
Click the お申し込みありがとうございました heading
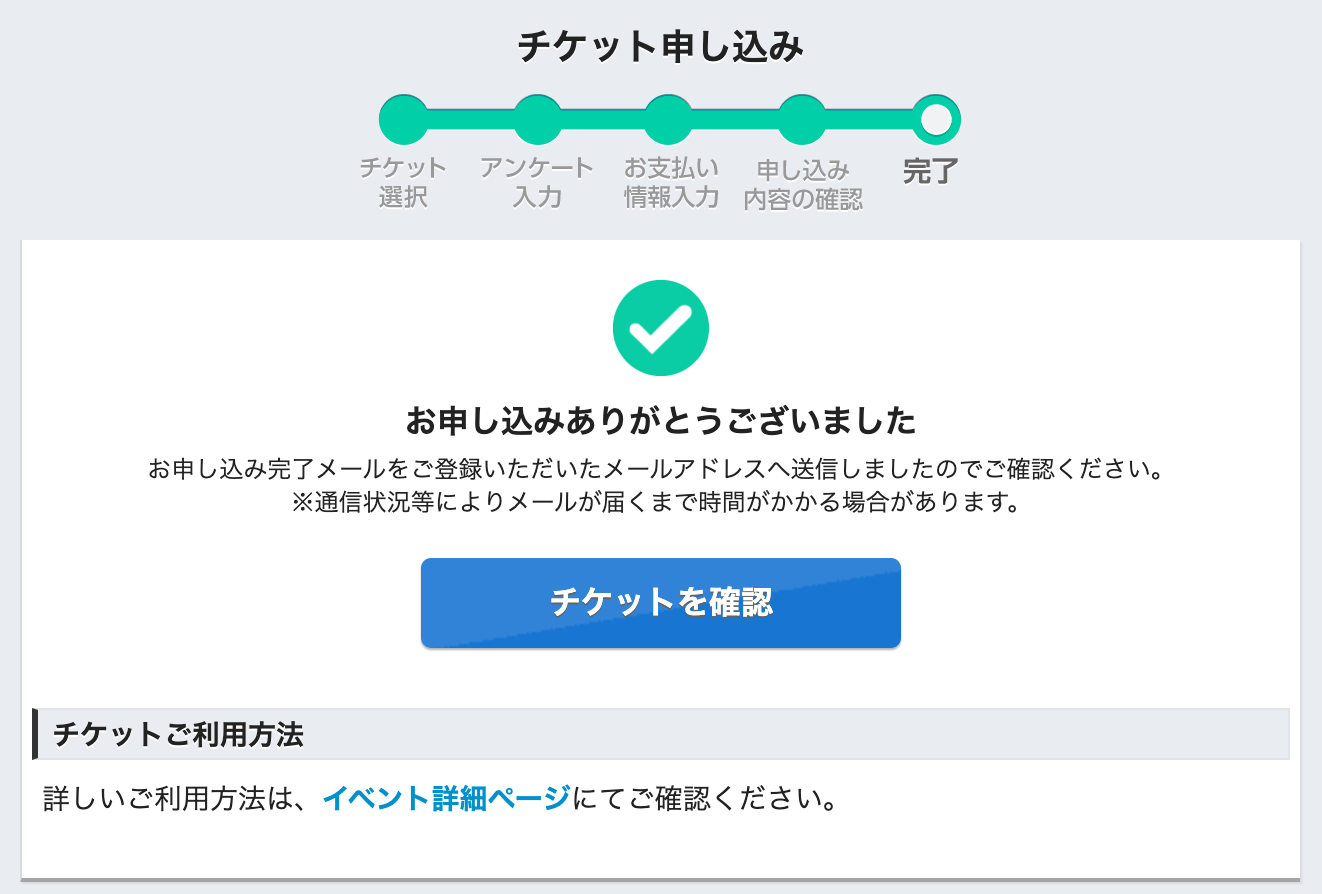660,422
